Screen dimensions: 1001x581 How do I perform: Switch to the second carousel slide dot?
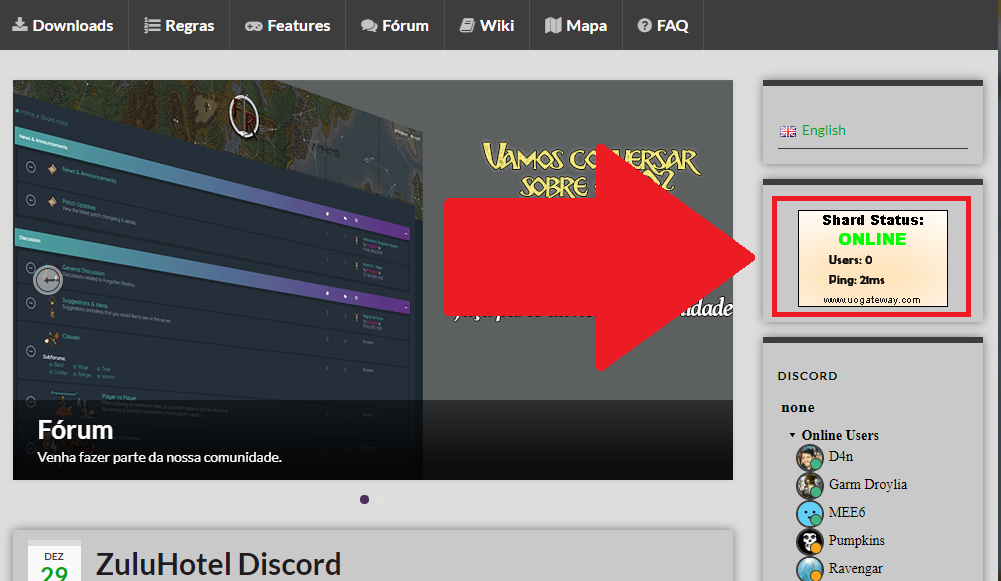click(380, 499)
